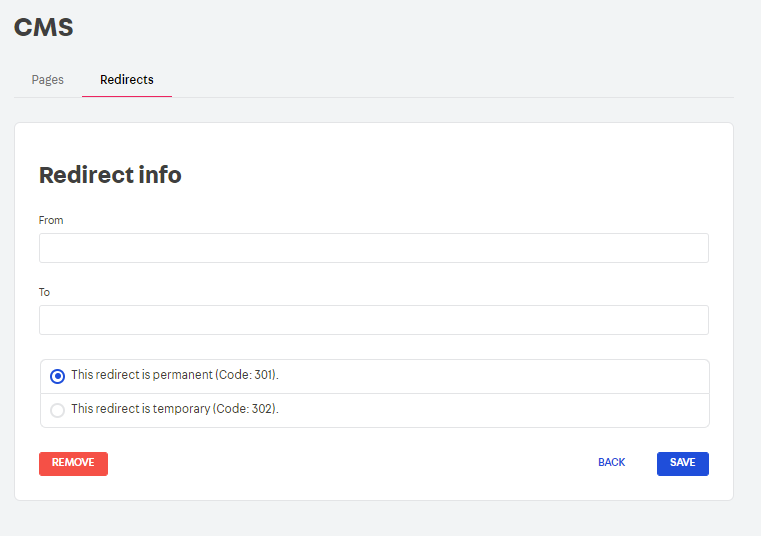
Task: Switch to the Pages tab
Action: pos(47,80)
